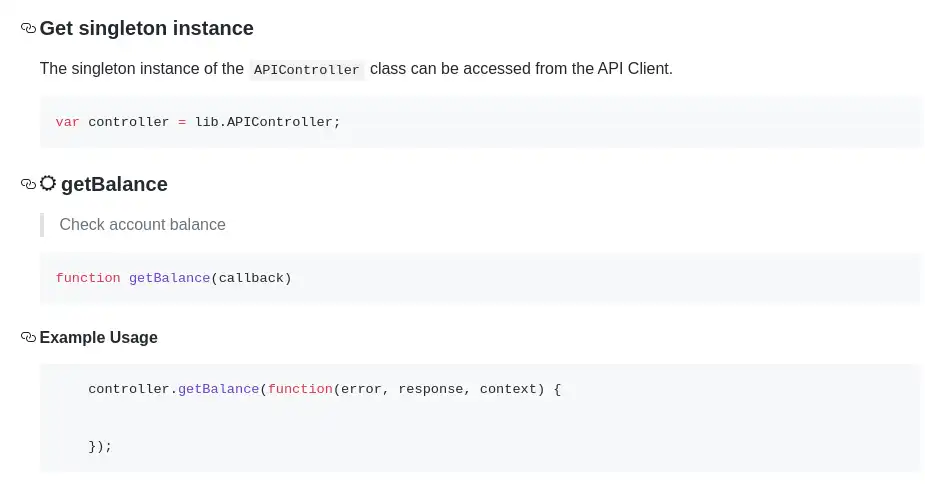Click the gear icon before getBalance
The image size is (925, 485).
coord(48,184)
